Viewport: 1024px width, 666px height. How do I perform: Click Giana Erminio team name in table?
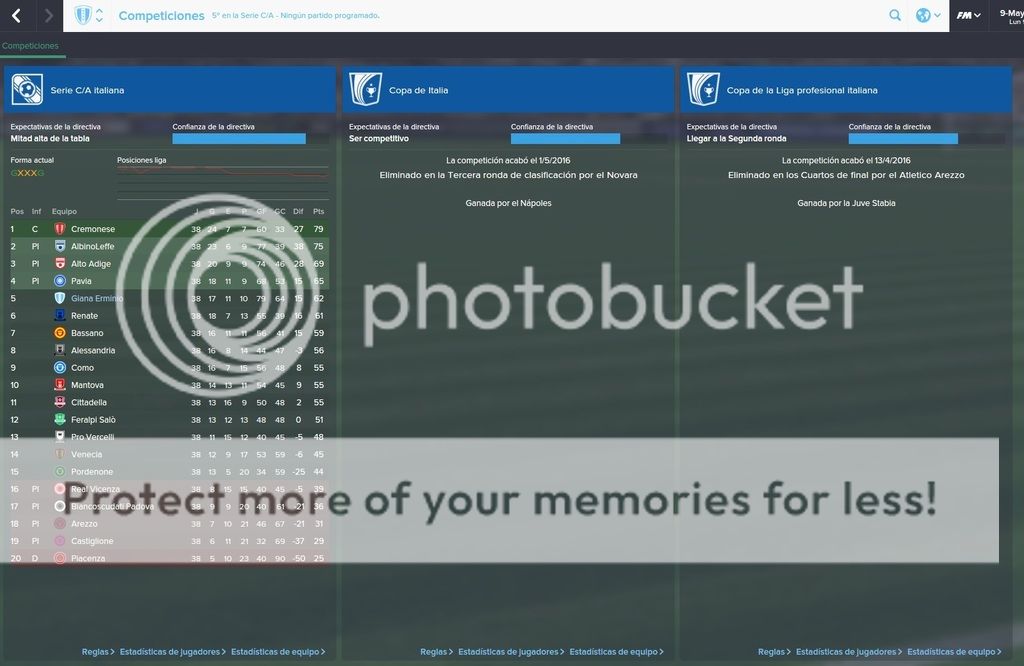[97, 298]
